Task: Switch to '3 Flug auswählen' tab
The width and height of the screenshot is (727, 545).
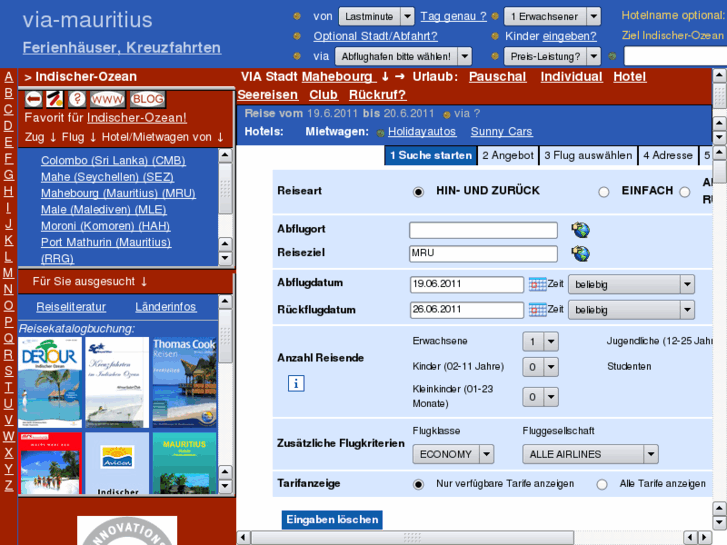Action: 588,155
